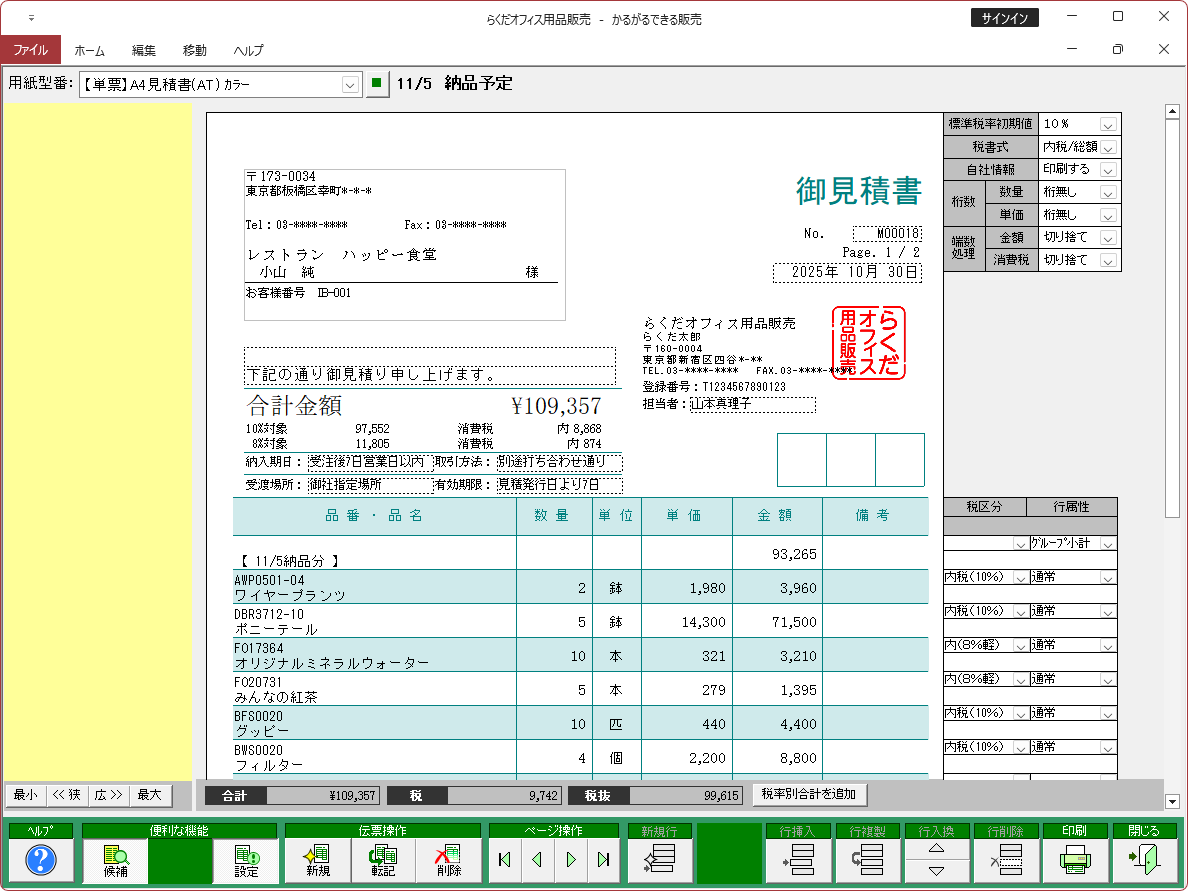Click the 税率別合計を追加 button
Viewport: 1188px width, 891px height.
tap(810, 794)
